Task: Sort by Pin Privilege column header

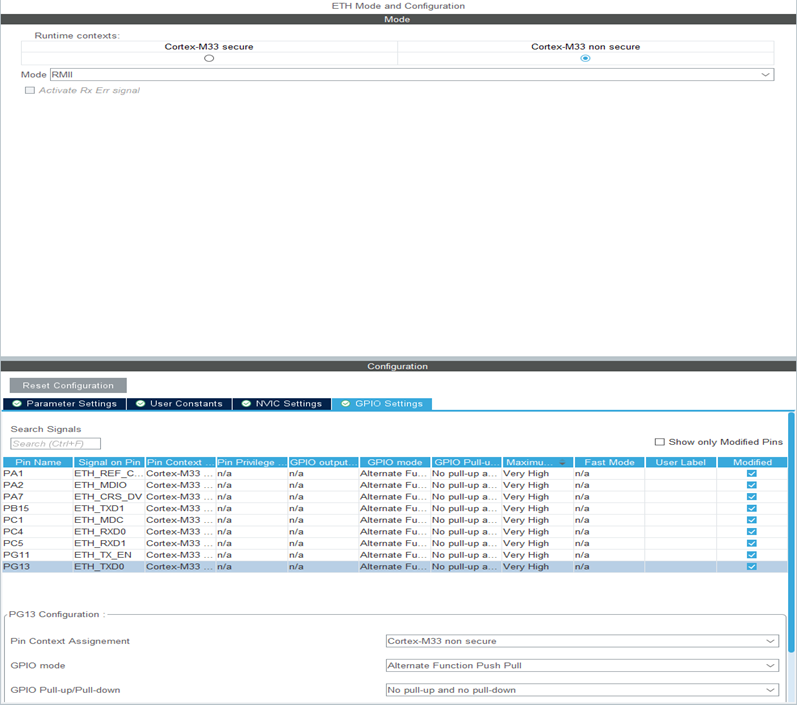Action: [x=252, y=462]
